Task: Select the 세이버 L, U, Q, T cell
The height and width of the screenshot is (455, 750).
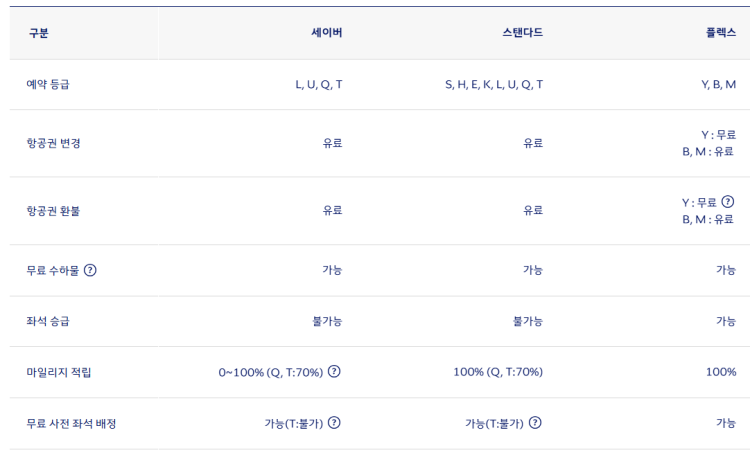Action: click(x=319, y=85)
